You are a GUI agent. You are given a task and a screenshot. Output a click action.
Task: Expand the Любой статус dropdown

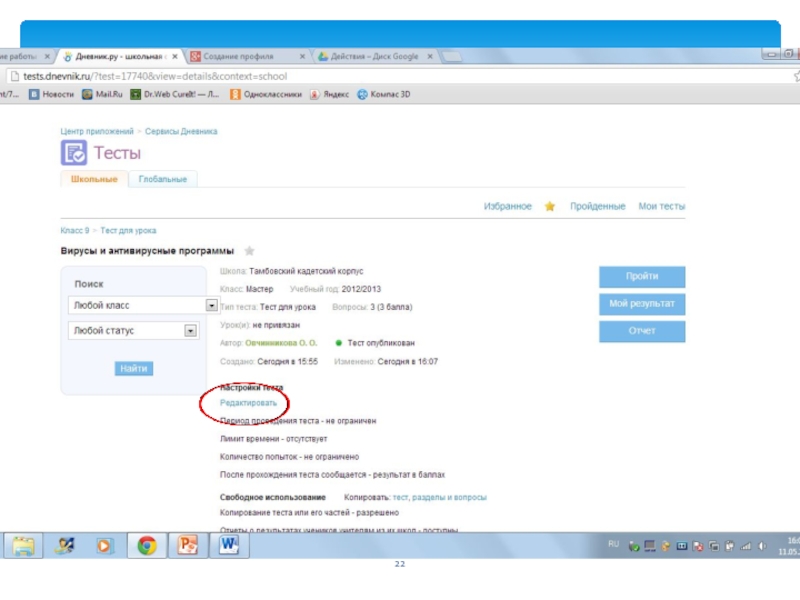[190, 331]
